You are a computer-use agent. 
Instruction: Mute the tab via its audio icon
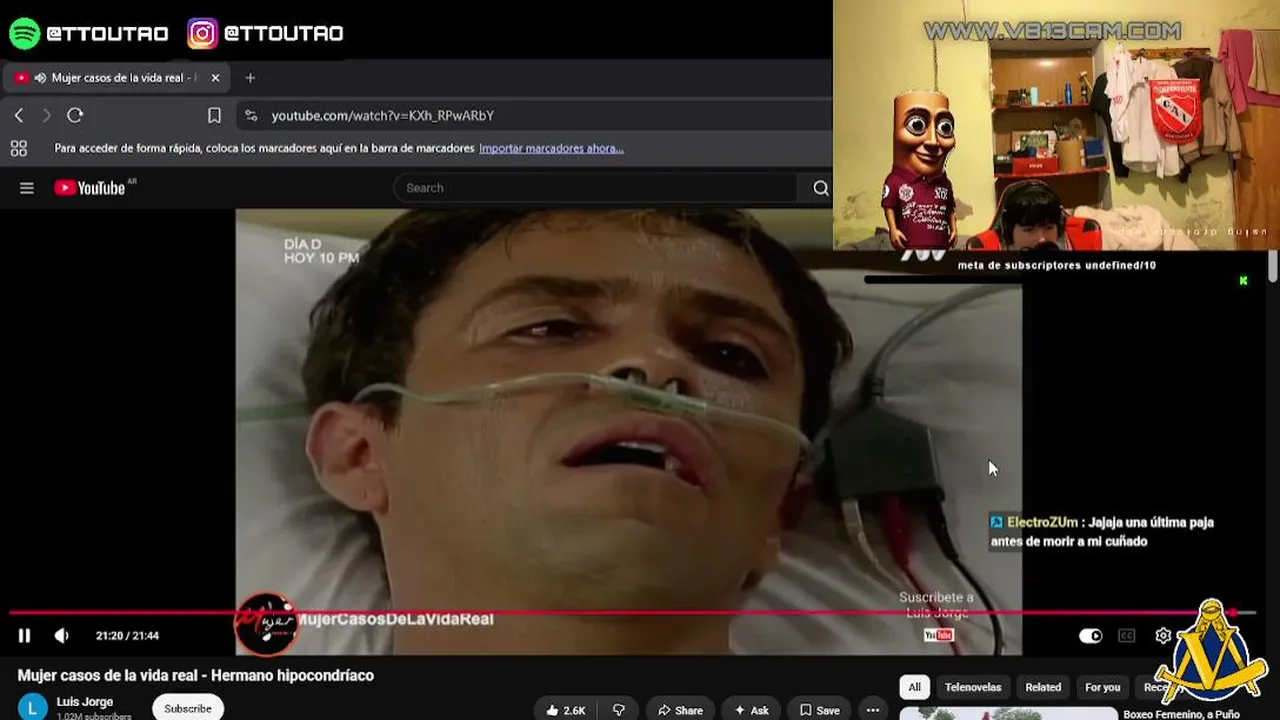pos(40,78)
